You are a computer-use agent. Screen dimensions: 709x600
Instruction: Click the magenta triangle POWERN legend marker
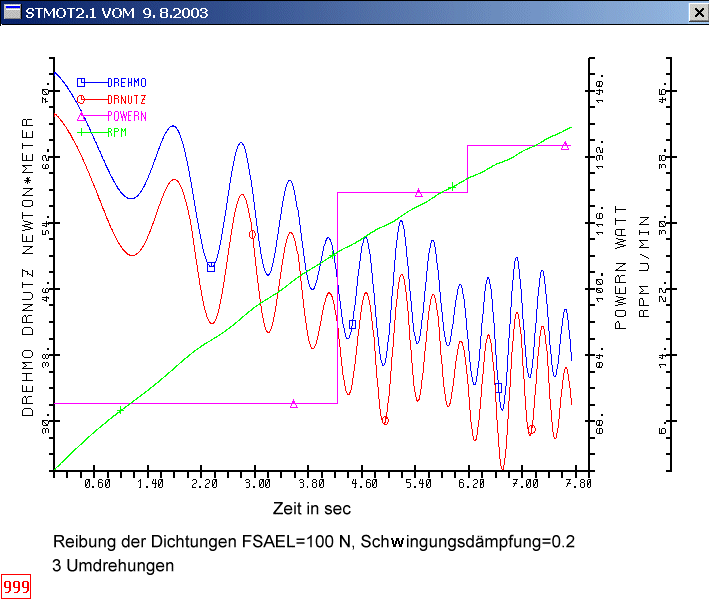tap(82, 116)
